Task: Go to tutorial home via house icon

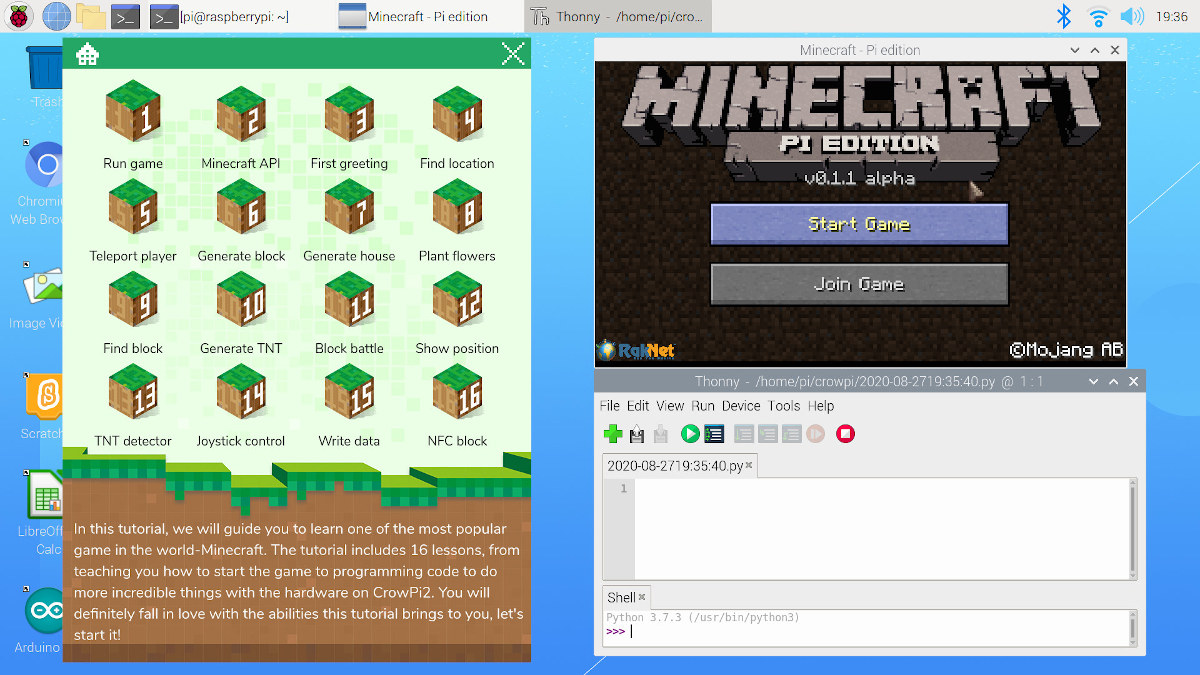Action: [x=88, y=54]
